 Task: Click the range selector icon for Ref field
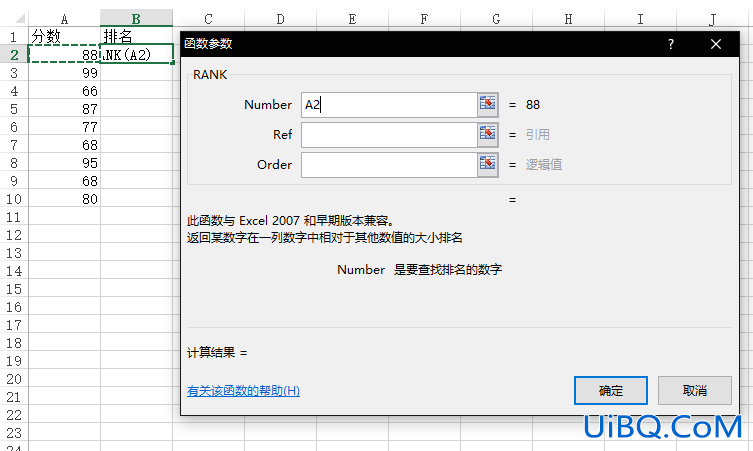487,134
